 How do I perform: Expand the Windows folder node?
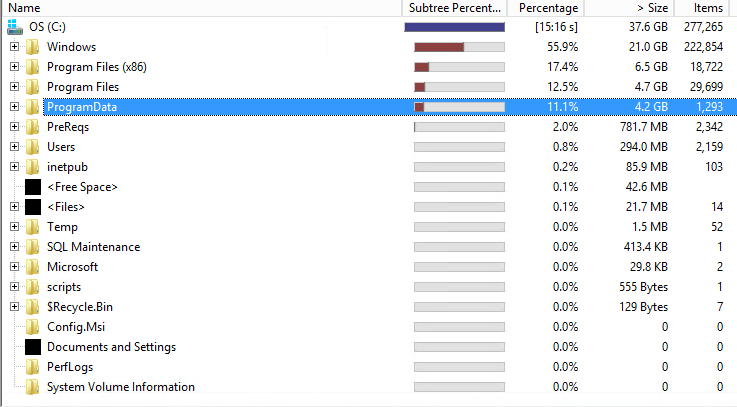point(15,47)
